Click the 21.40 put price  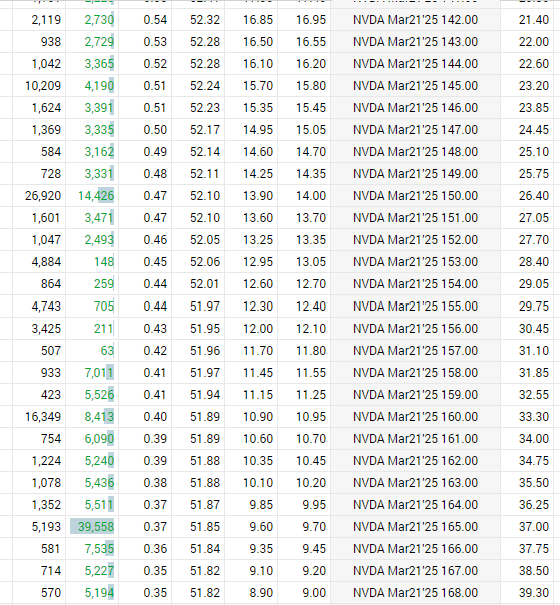(x=534, y=20)
